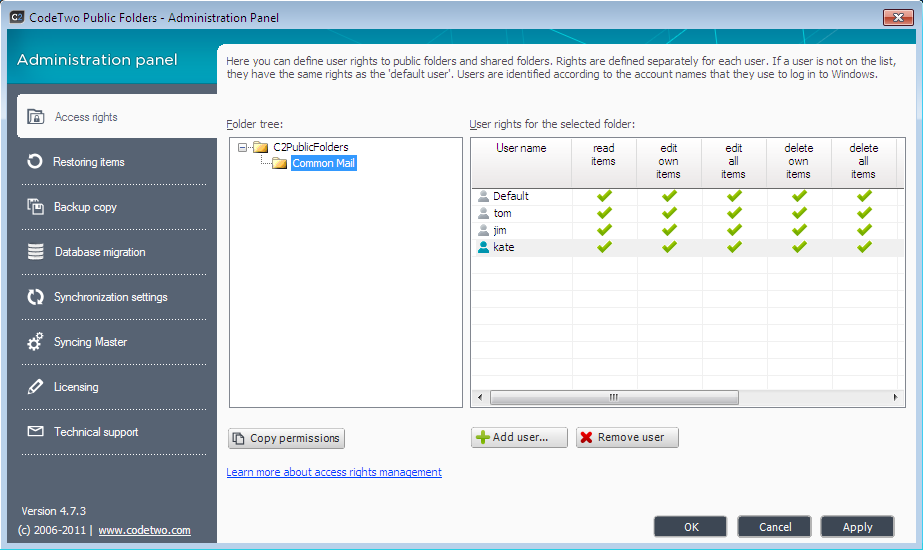Viewport: 923px width, 550px height.
Task: Open the Database migration section
Action: point(114,251)
